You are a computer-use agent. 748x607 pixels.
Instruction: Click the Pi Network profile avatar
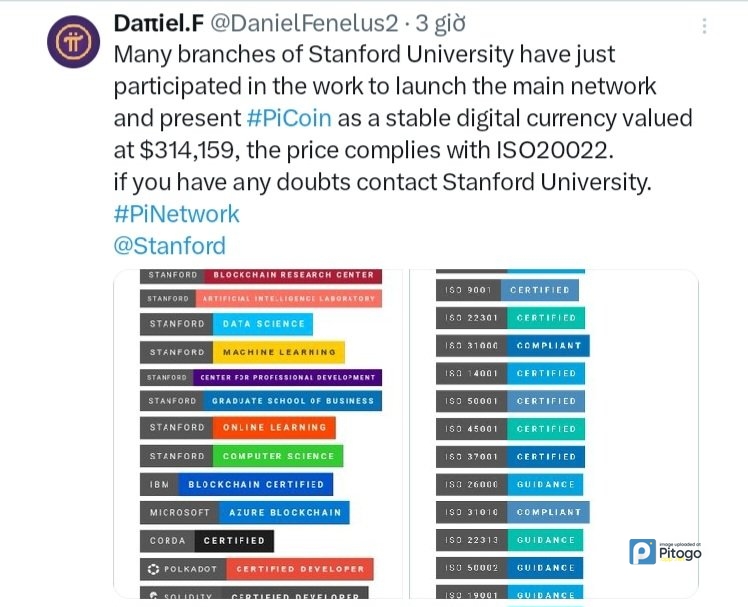pos(73,44)
